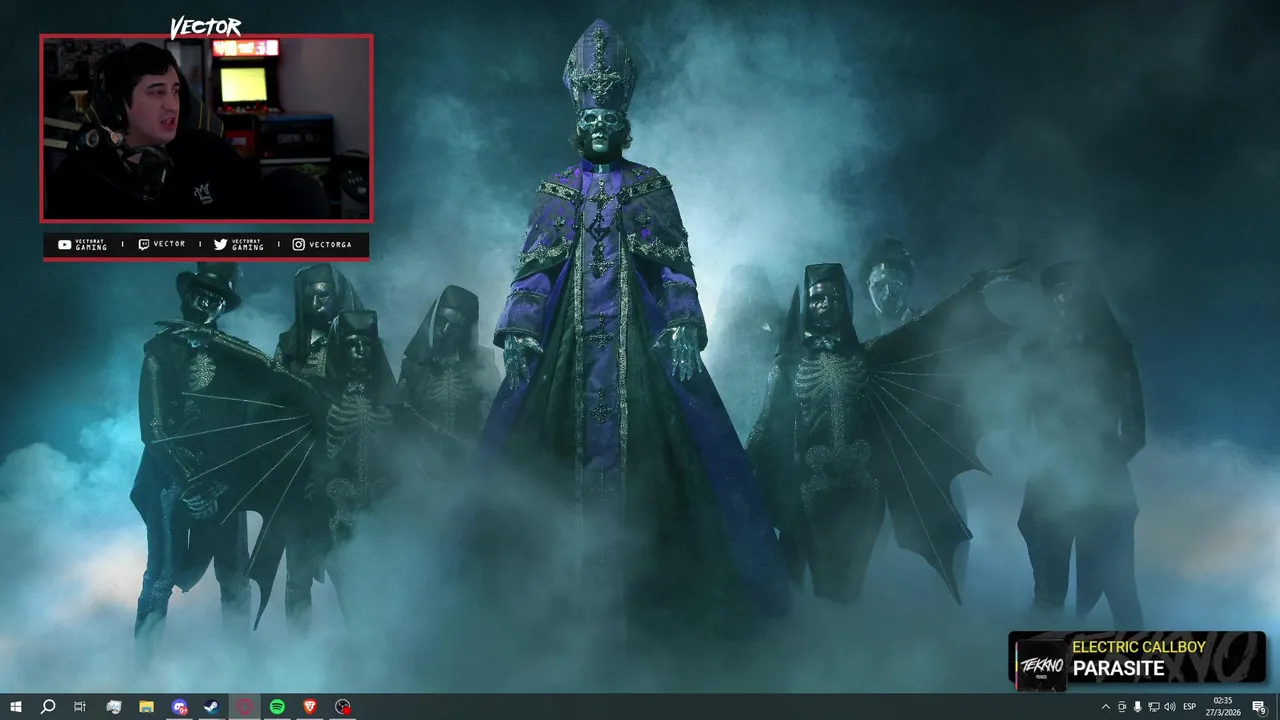Open Discord from the taskbar
Screen dimensions: 1280x720
pos(179,707)
